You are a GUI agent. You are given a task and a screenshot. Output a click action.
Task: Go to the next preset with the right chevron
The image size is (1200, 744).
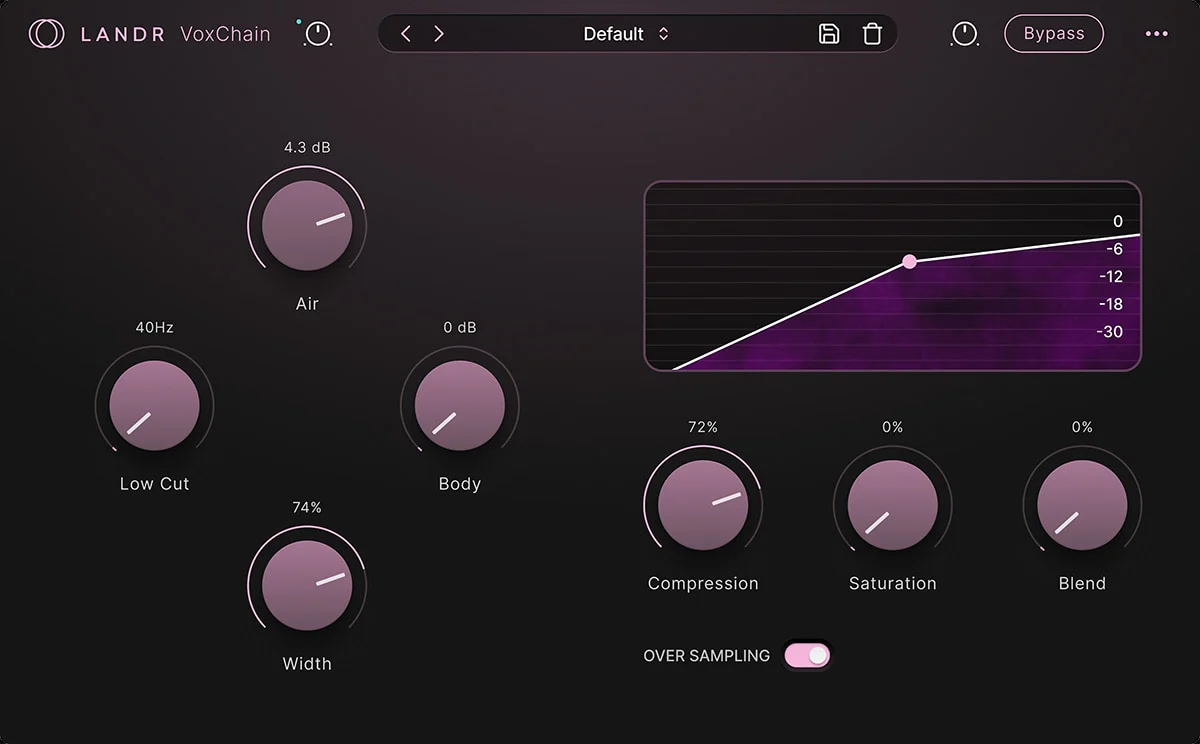click(x=438, y=33)
